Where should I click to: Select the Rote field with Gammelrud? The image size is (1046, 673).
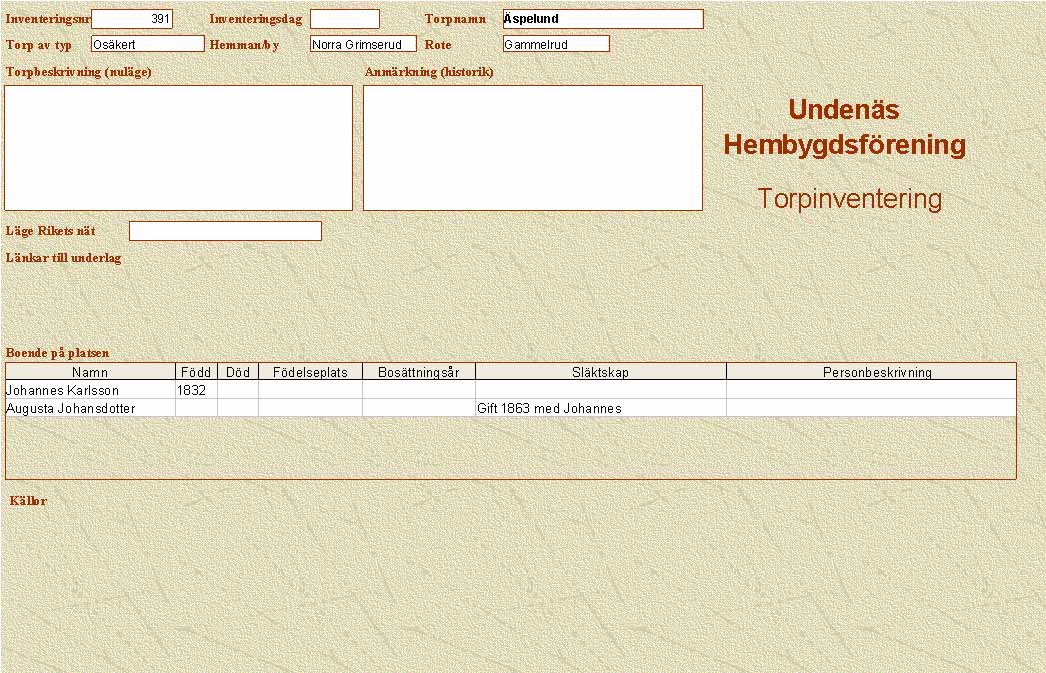555,44
